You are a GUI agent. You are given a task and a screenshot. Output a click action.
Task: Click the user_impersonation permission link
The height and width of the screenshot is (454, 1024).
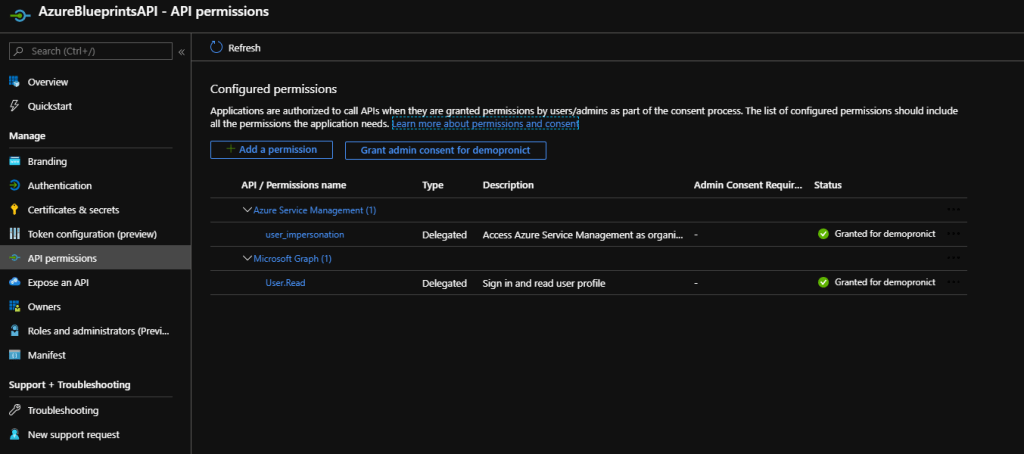304,235
